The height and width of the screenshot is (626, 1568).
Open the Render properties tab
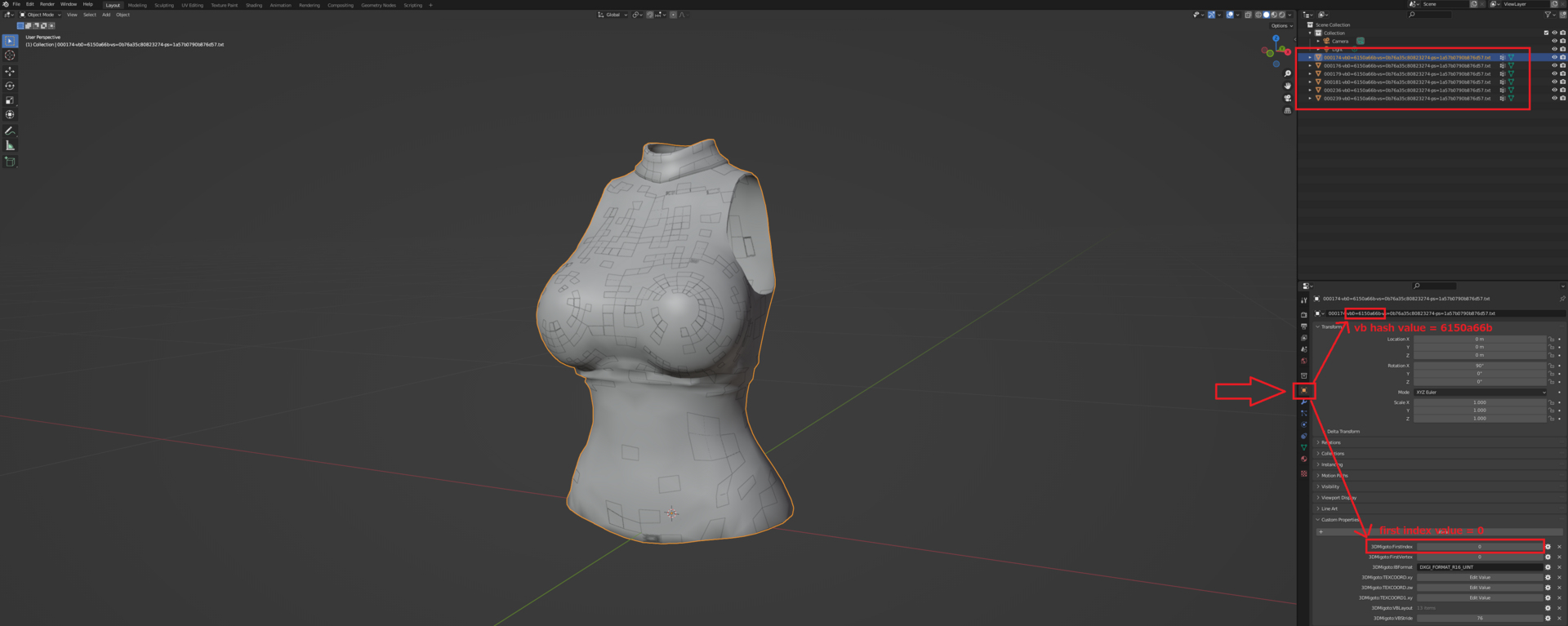(1303, 315)
